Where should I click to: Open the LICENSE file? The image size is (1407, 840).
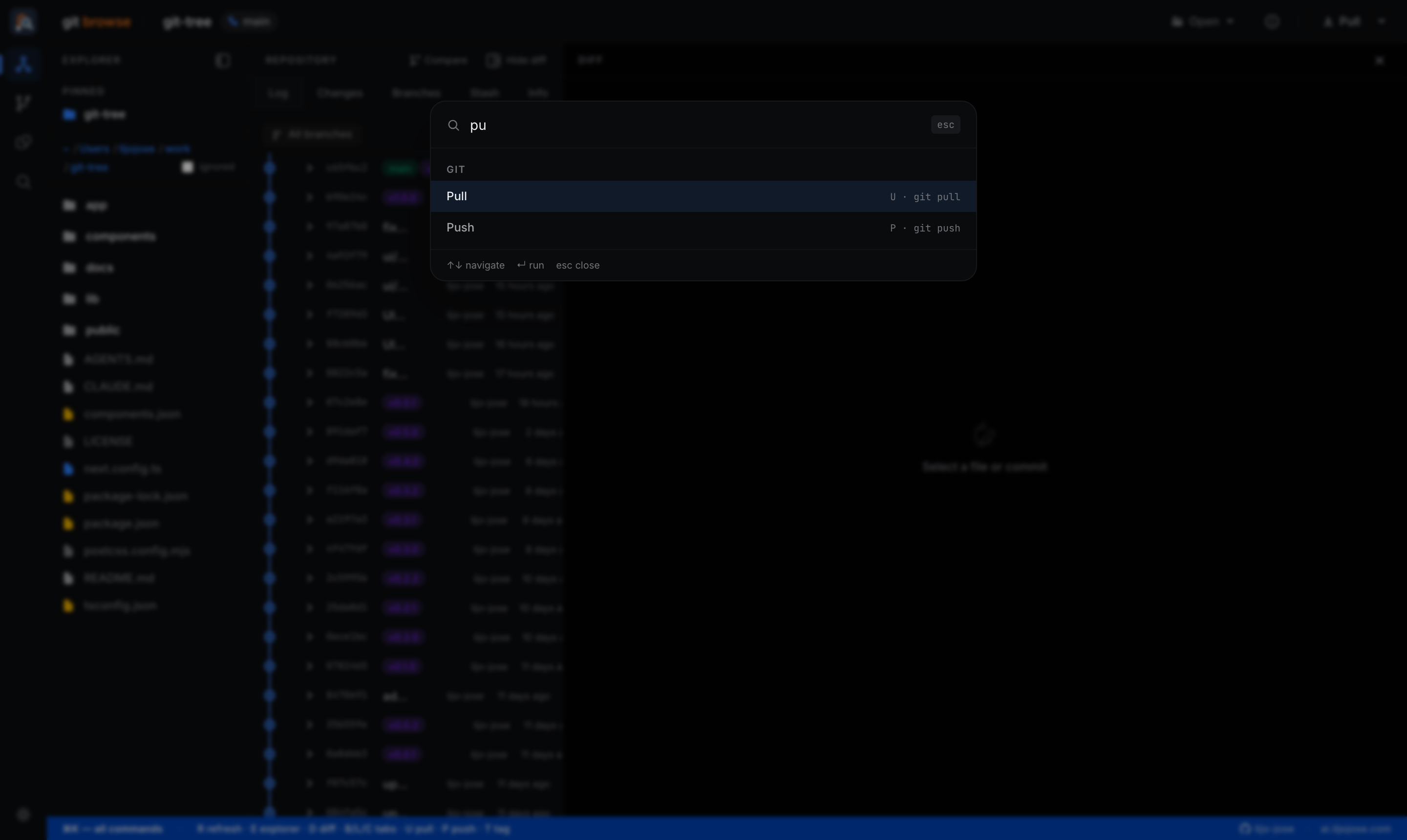[97, 441]
